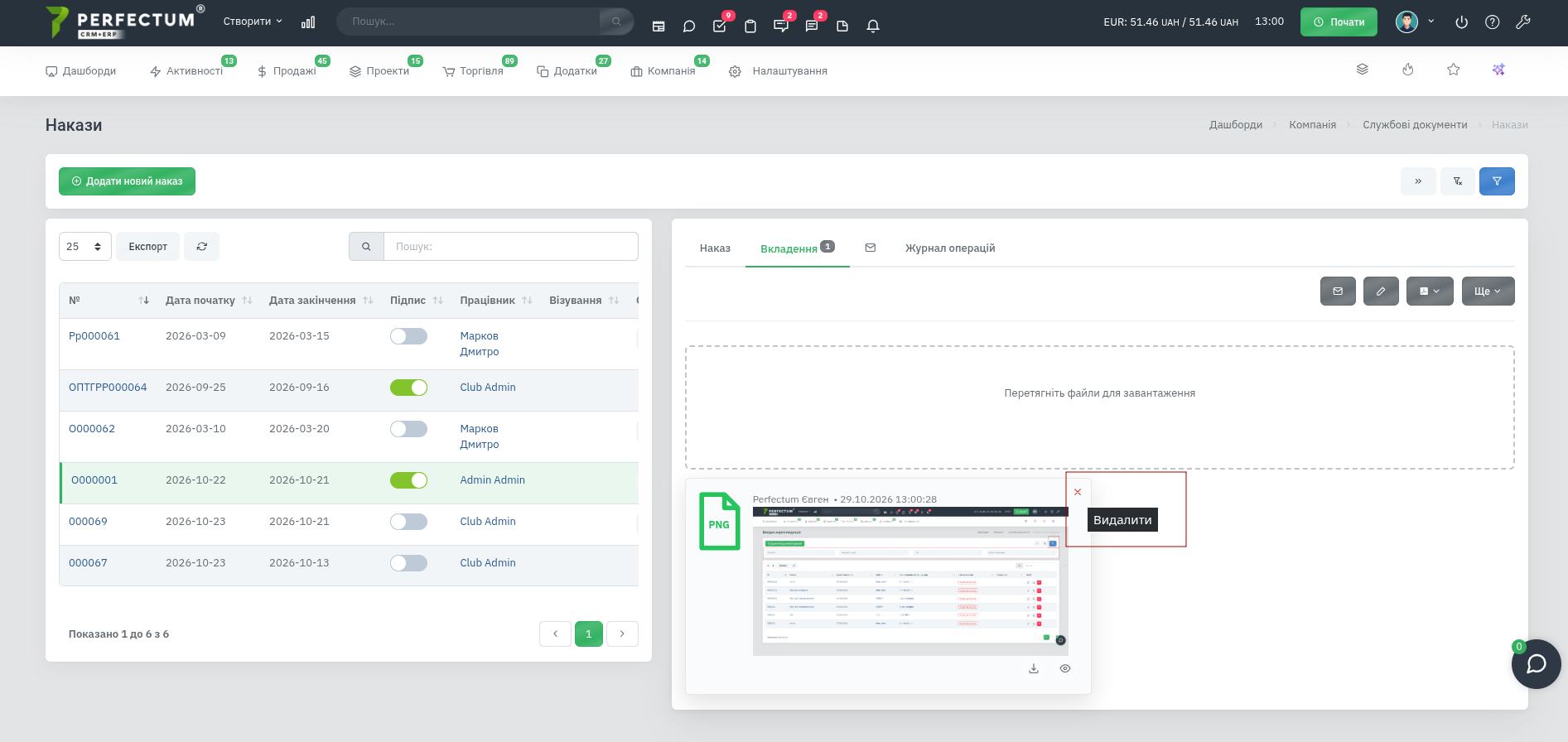Preview attachment with the eye icon
This screenshot has height=742, width=1568.
click(1065, 668)
